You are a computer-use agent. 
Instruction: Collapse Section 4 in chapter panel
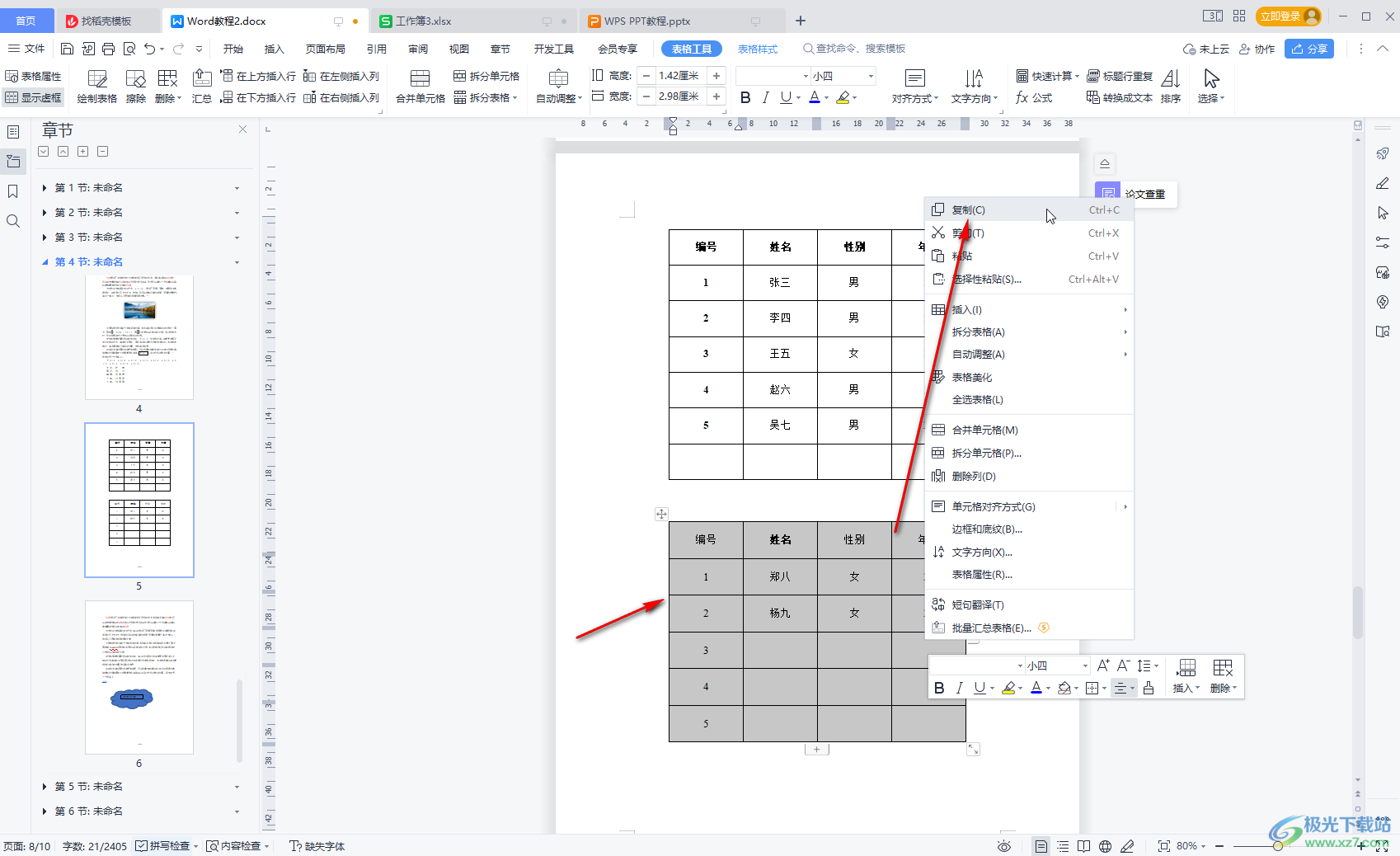[x=45, y=262]
